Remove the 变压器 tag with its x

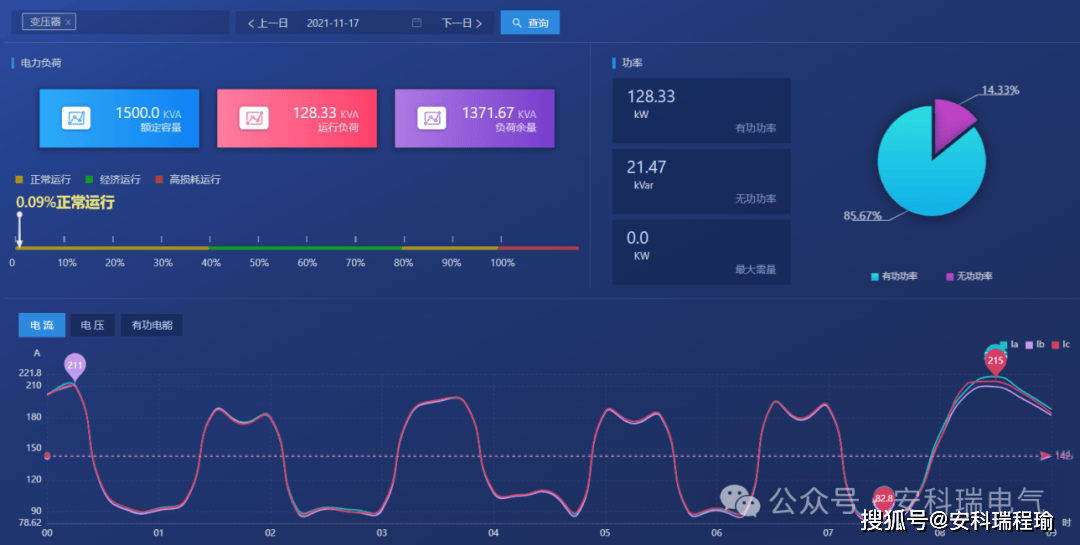[68, 23]
